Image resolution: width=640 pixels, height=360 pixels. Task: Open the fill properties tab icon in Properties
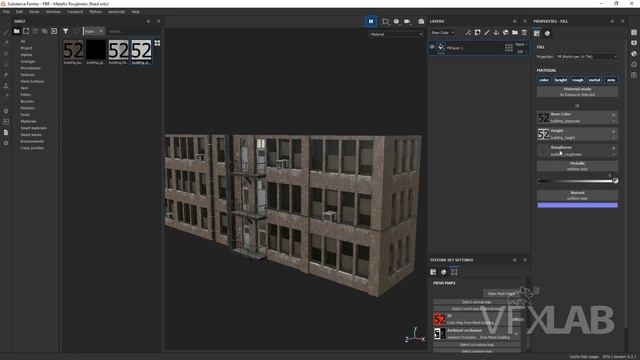537,33
